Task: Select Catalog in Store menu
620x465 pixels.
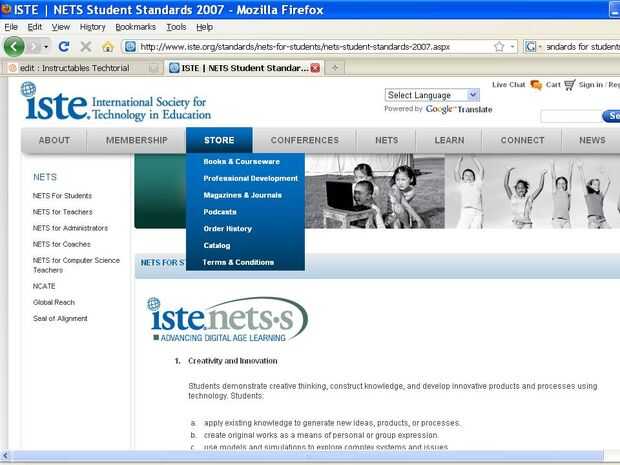Action: 217,246
